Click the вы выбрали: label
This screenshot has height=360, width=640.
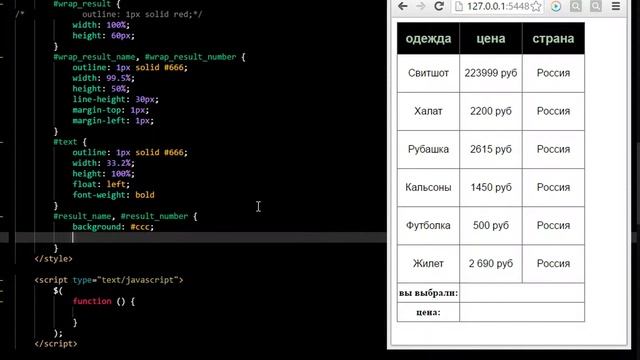coord(428,293)
